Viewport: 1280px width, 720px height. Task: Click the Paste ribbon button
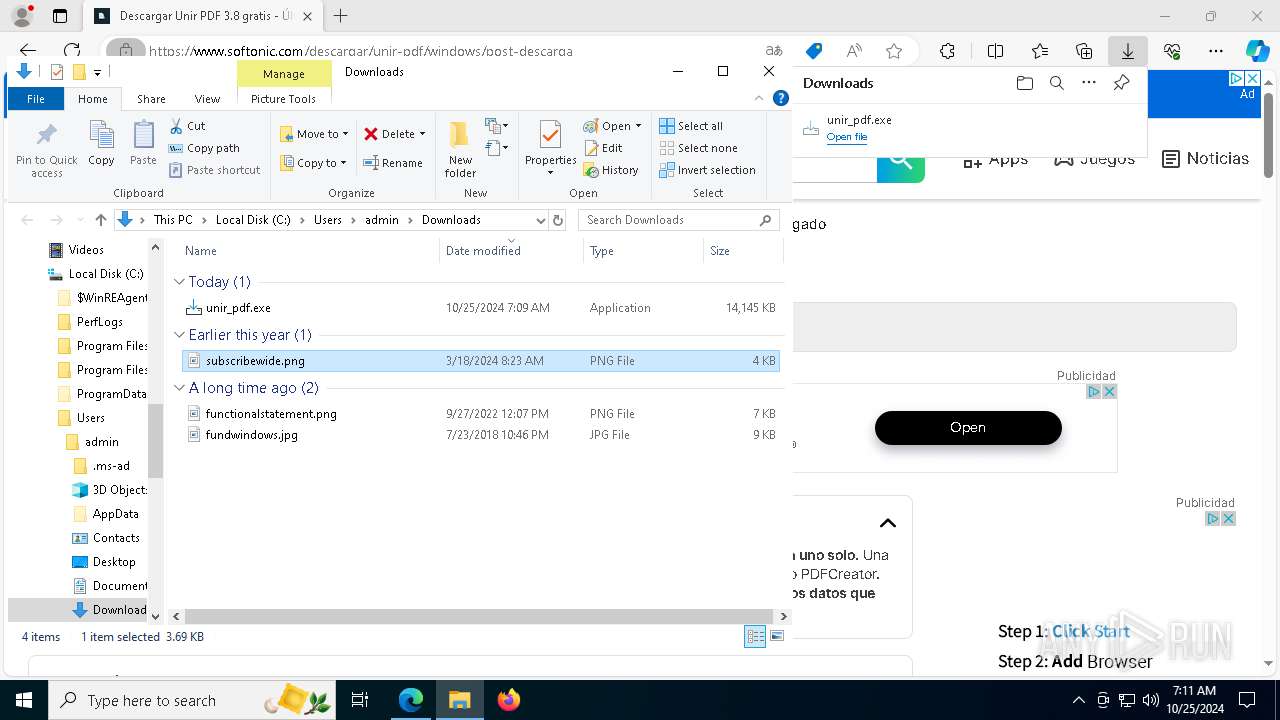pos(143,144)
